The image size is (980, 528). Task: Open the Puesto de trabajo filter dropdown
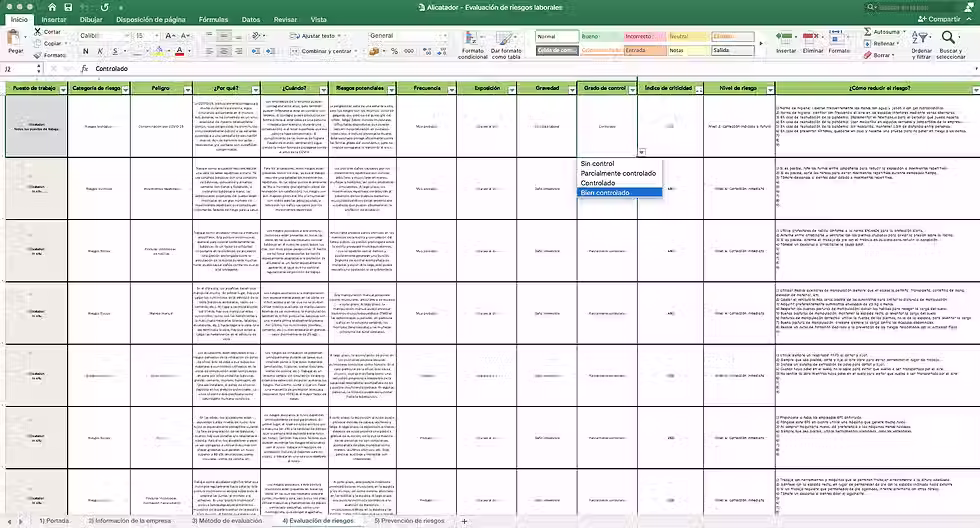[x=63, y=90]
